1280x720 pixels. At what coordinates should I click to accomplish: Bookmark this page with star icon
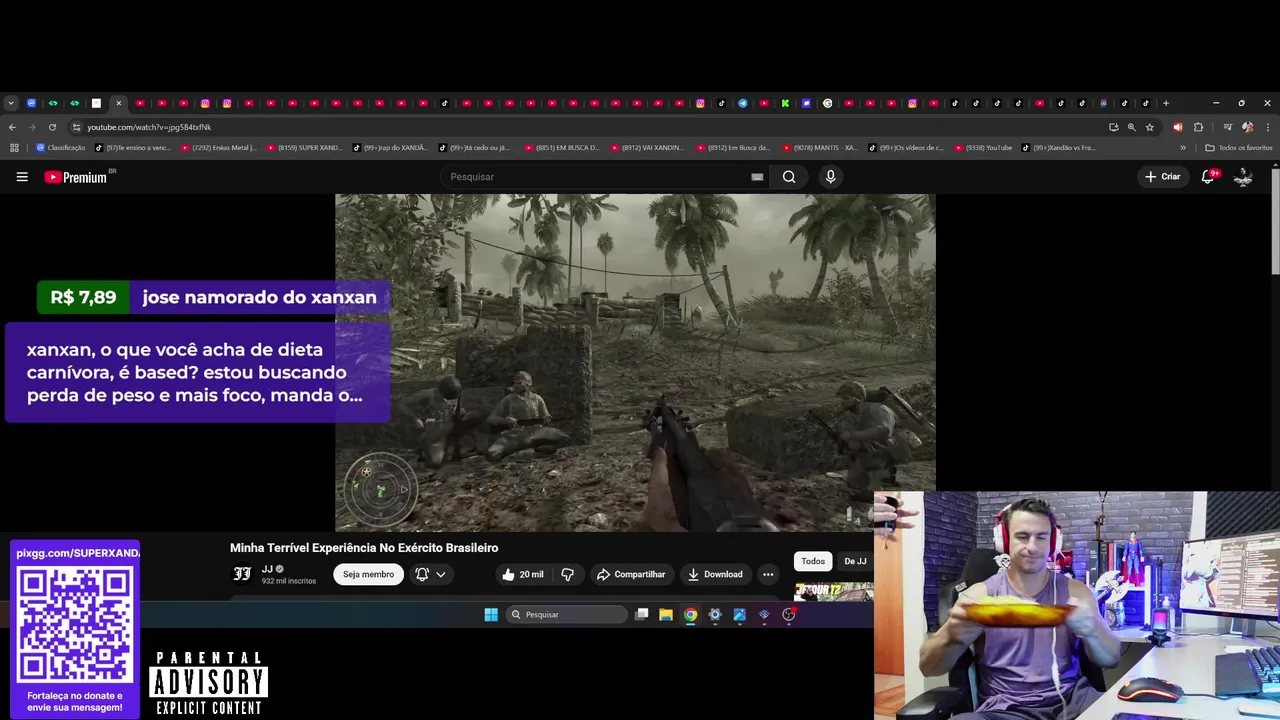click(x=1150, y=127)
